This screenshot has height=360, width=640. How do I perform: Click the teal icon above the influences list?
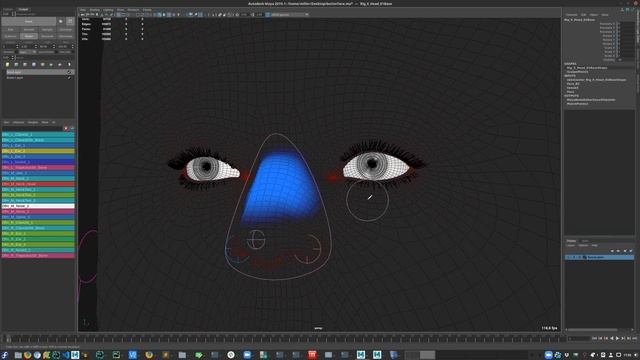(72, 128)
